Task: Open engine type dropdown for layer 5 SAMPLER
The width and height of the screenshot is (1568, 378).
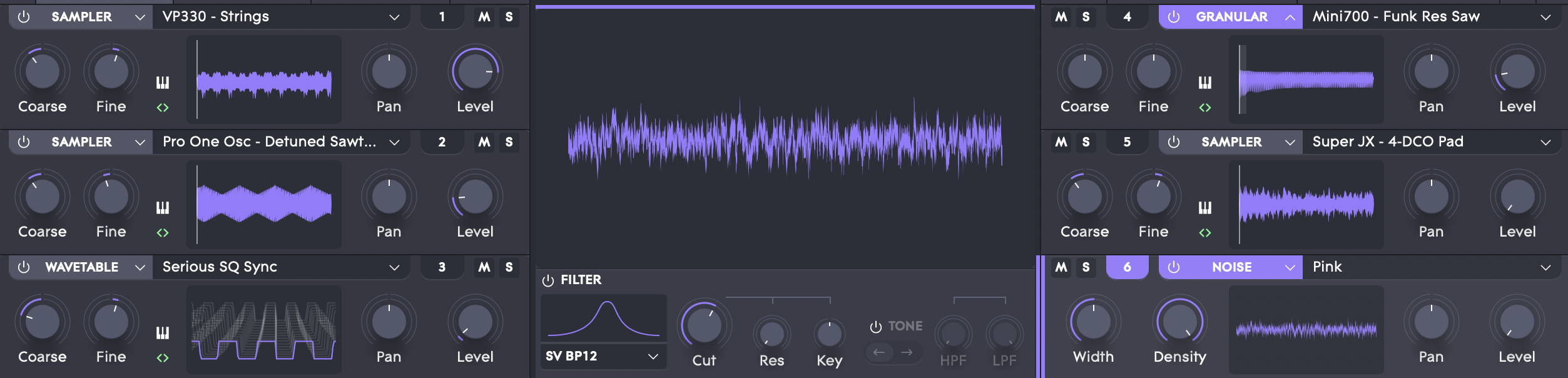Action: [1290, 143]
